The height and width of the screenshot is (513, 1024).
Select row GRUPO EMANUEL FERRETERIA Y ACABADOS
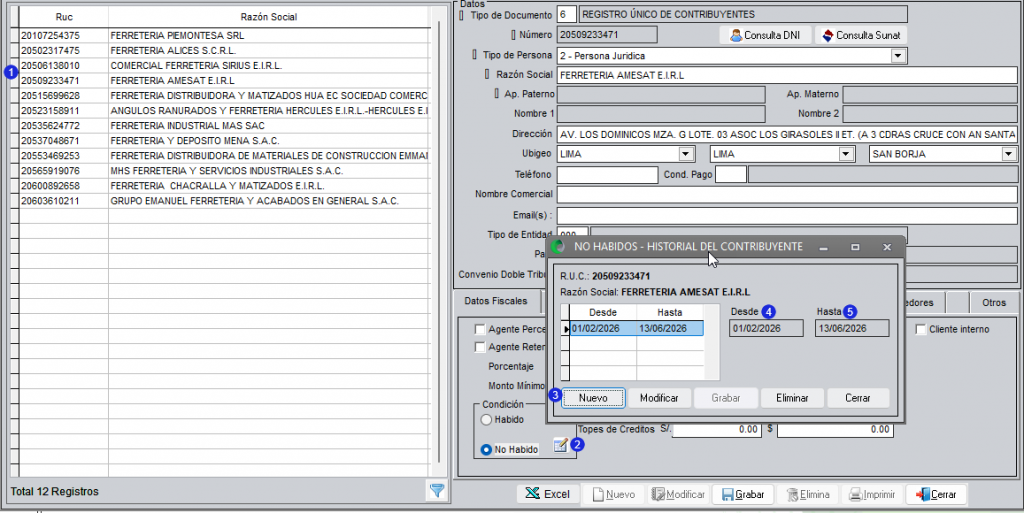(x=224, y=201)
